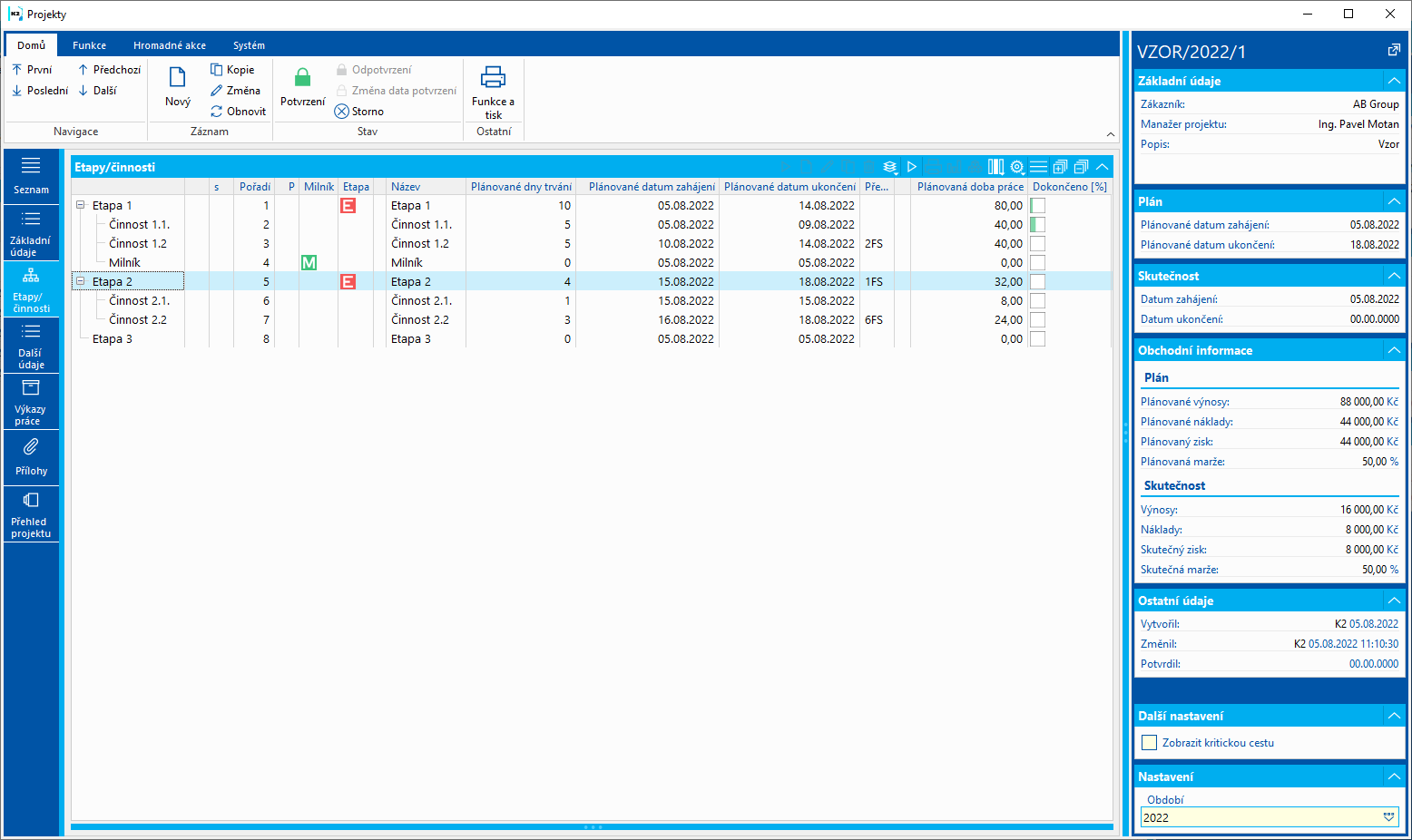Go to the first record with První
The height and width of the screenshot is (840, 1412).
pyautogui.click(x=32, y=70)
